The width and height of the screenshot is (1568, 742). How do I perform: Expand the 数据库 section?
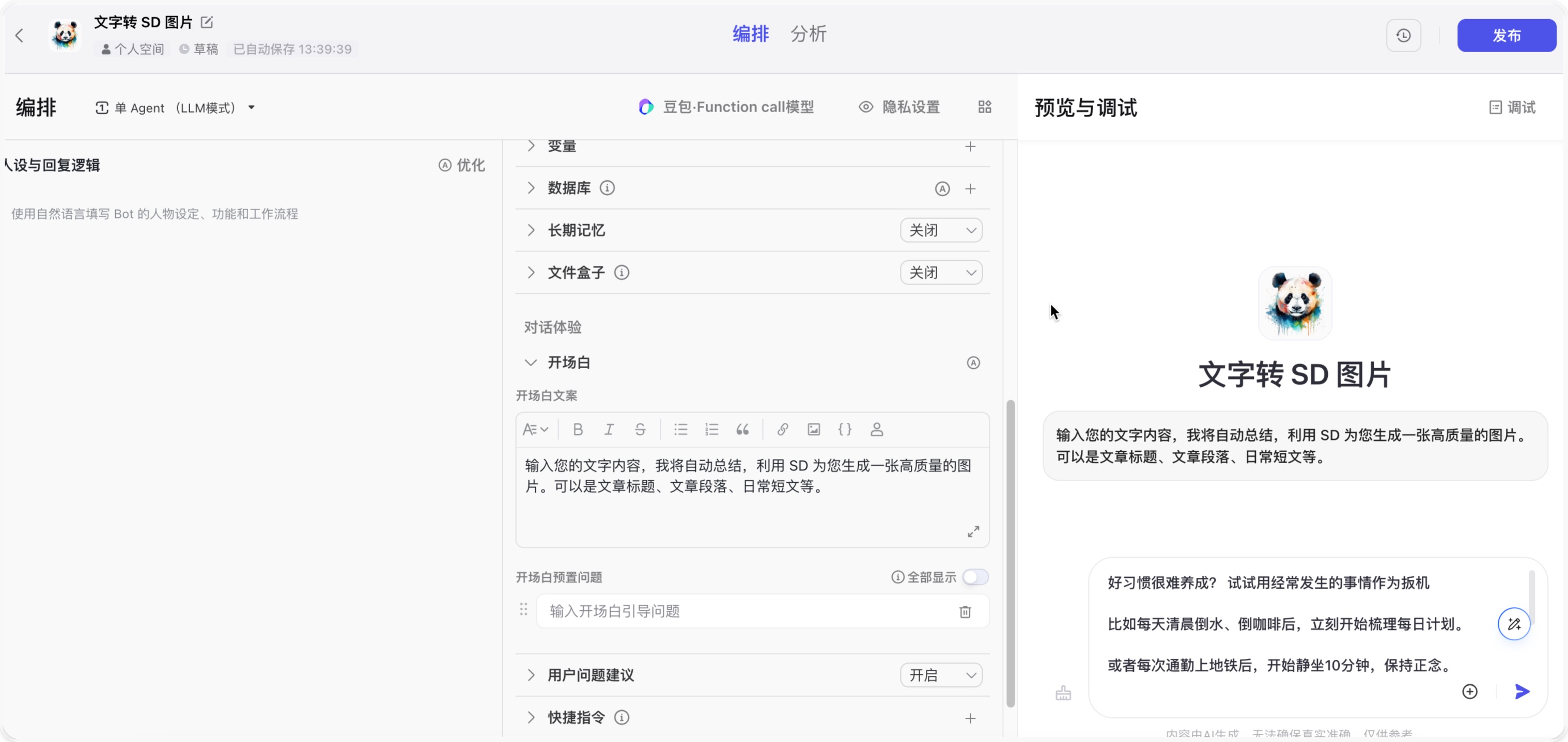(x=530, y=188)
